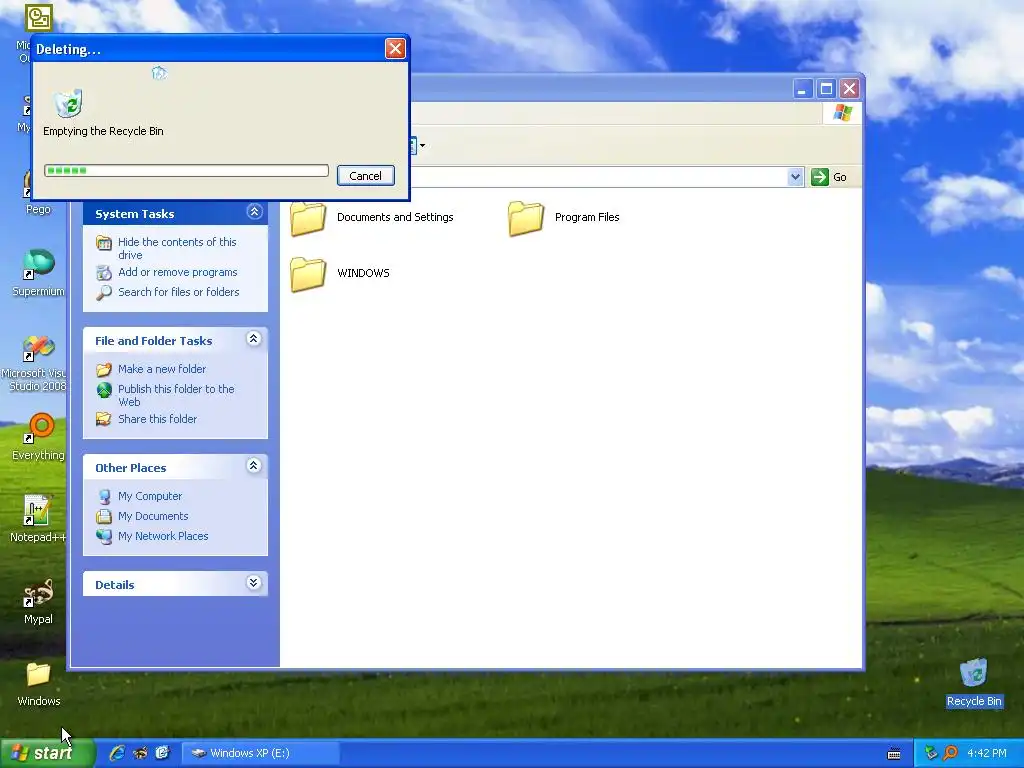
Task: Click the 4:42 PM clock
Action: (987, 753)
